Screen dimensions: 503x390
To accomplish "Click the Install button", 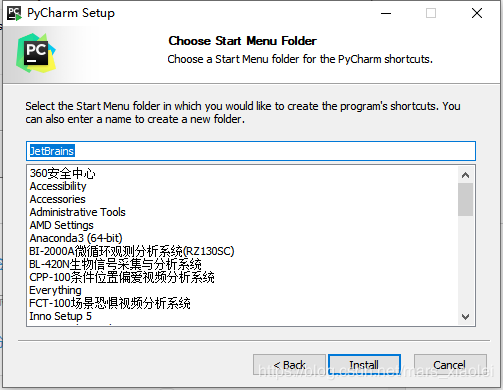I will pos(364,365).
